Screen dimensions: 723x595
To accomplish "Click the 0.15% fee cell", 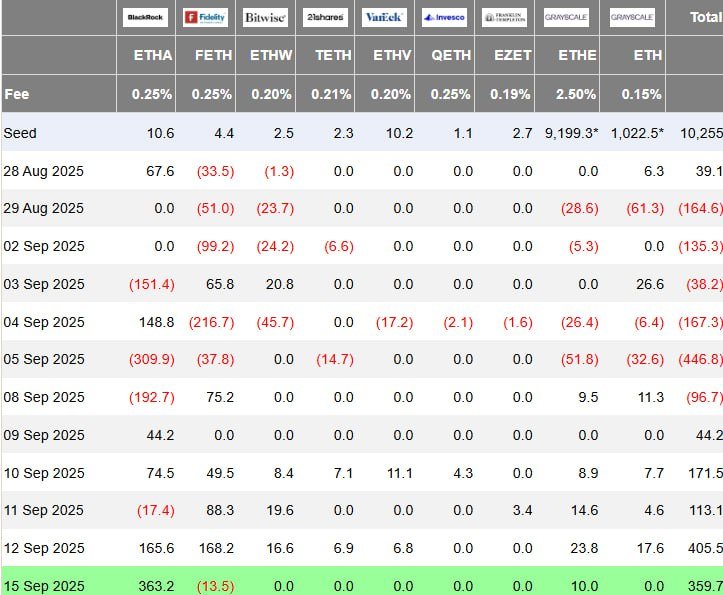I will click(641, 94).
